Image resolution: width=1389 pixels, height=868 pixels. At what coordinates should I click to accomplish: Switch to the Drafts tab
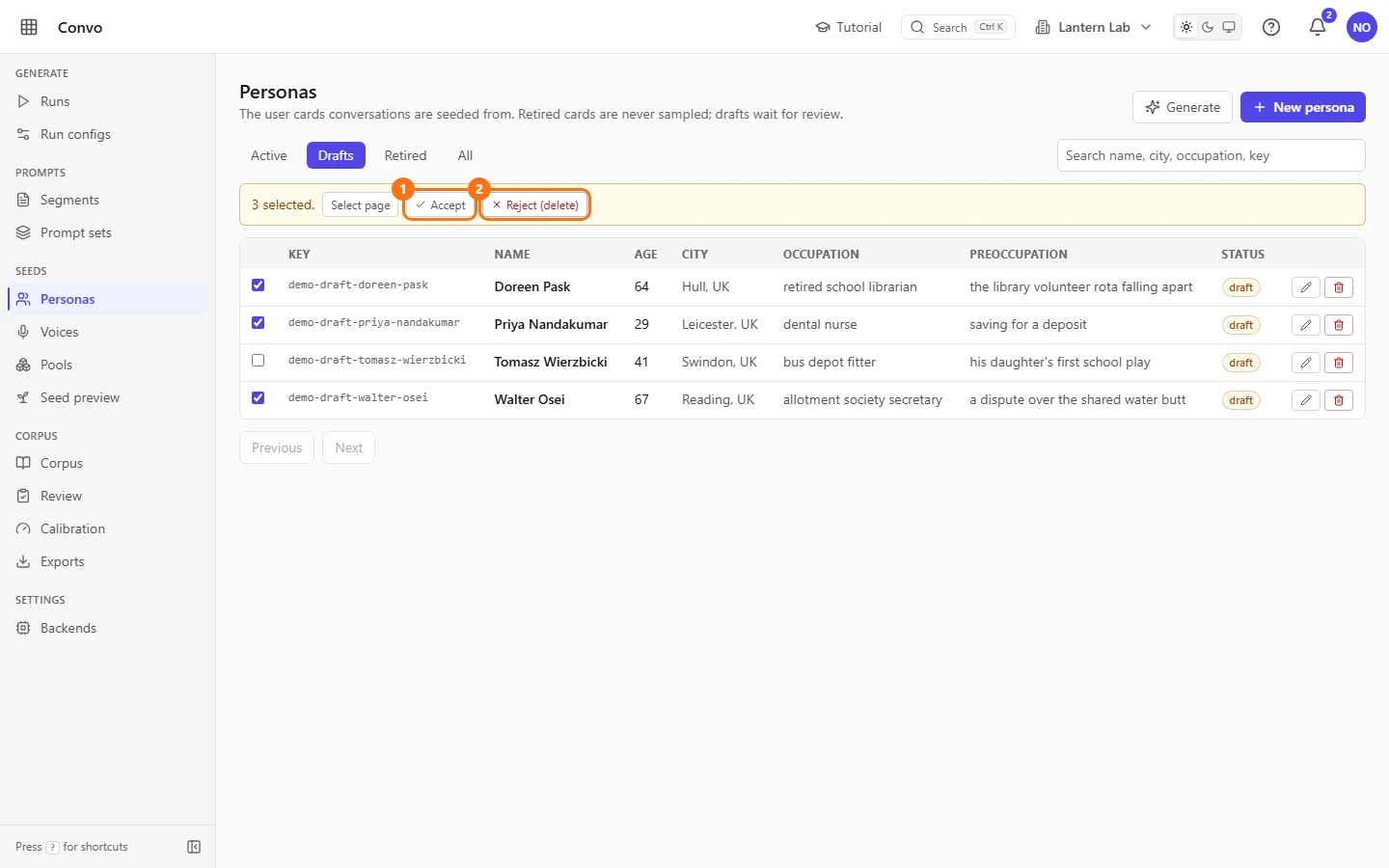(336, 155)
